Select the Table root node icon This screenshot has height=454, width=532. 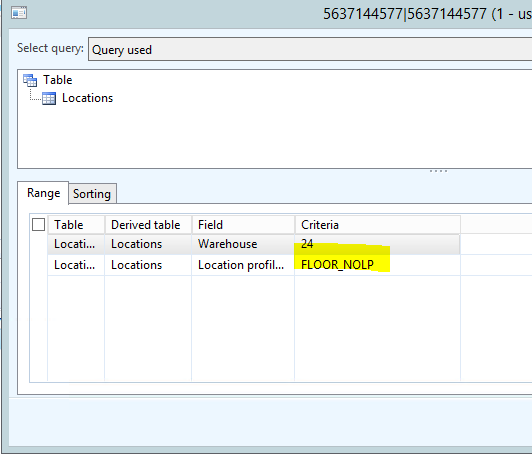pos(30,80)
